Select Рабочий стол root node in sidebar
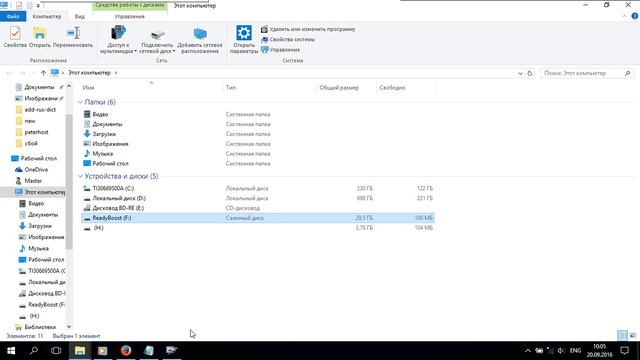640x360 pixels. [x=38, y=158]
